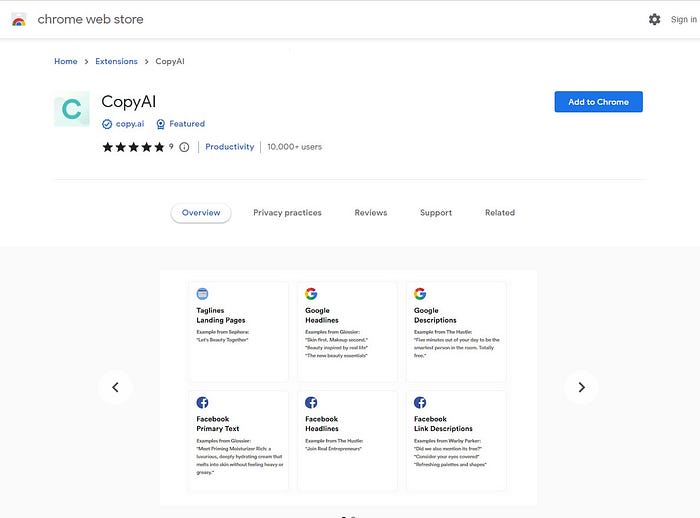Show previous screenshot with left arrow
The width and height of the screenshot is (700, 518).
click(x=115, y=387)
